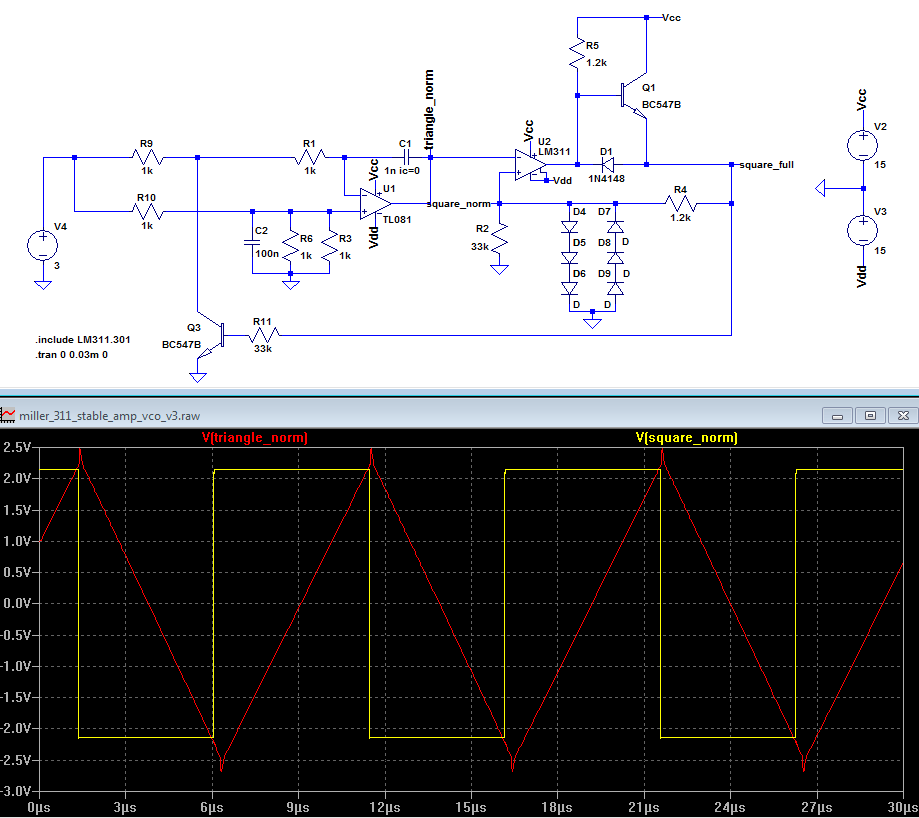Click the V(triangle_norm) trace label
Screen dimensions: 919x818
(255, 438)
